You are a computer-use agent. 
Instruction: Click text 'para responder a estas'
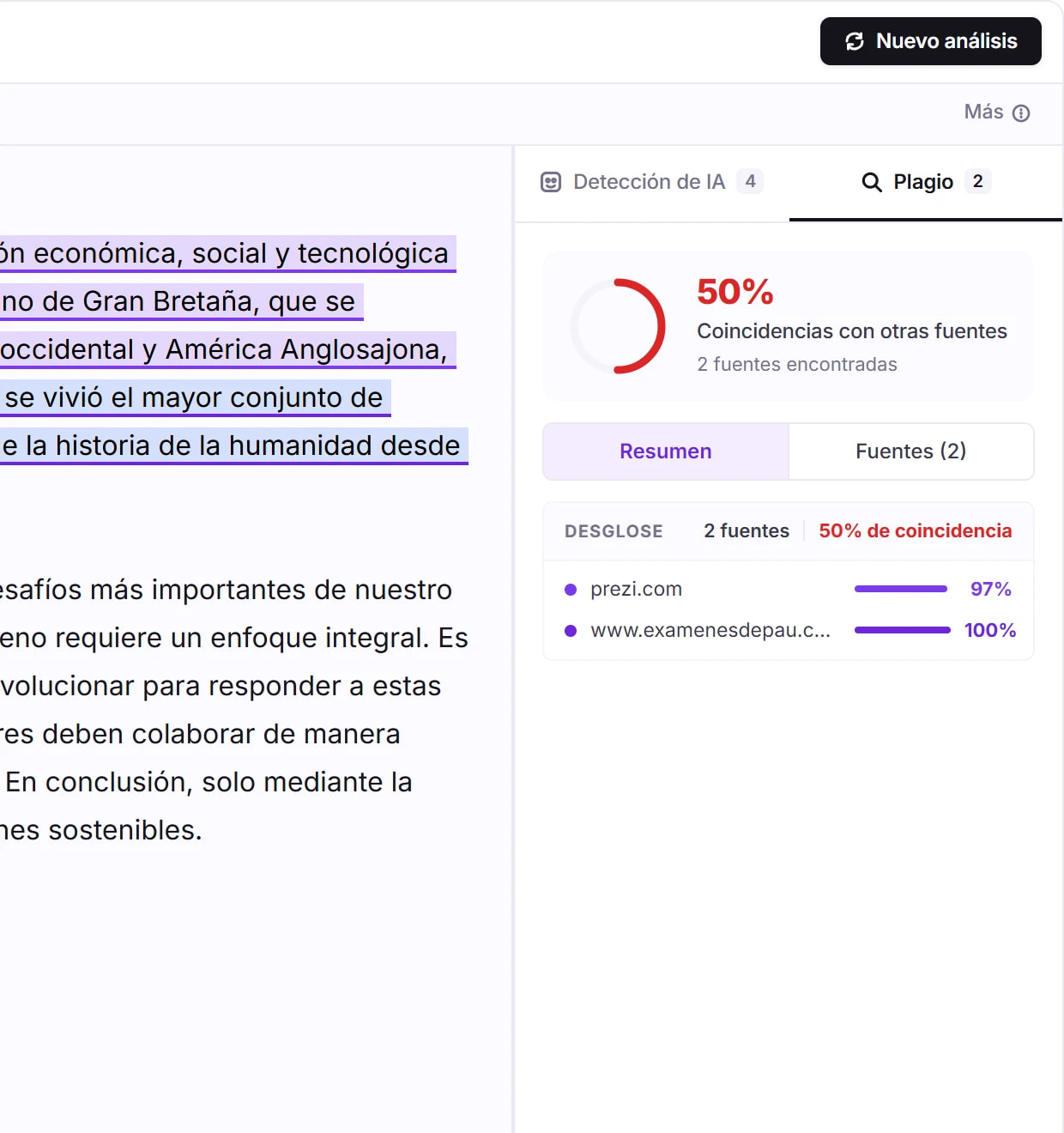(x=292, y=687)
